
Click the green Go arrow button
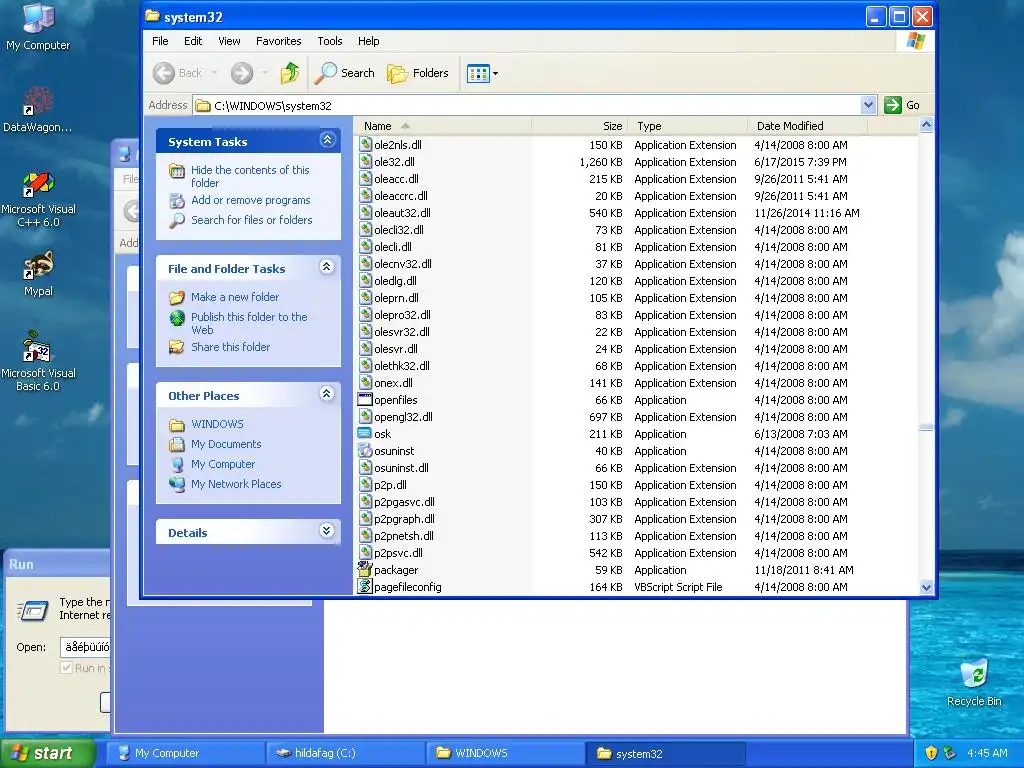point(893,104)
